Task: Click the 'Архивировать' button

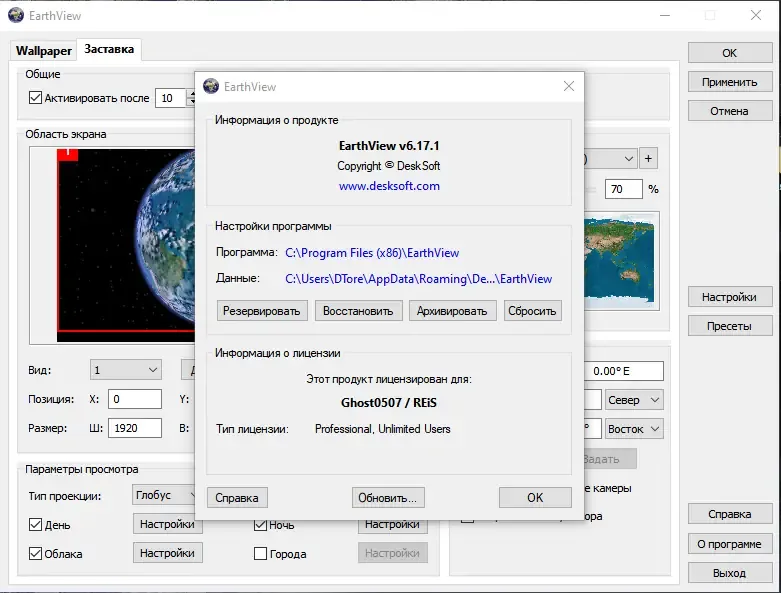Action: pos(452,311)
